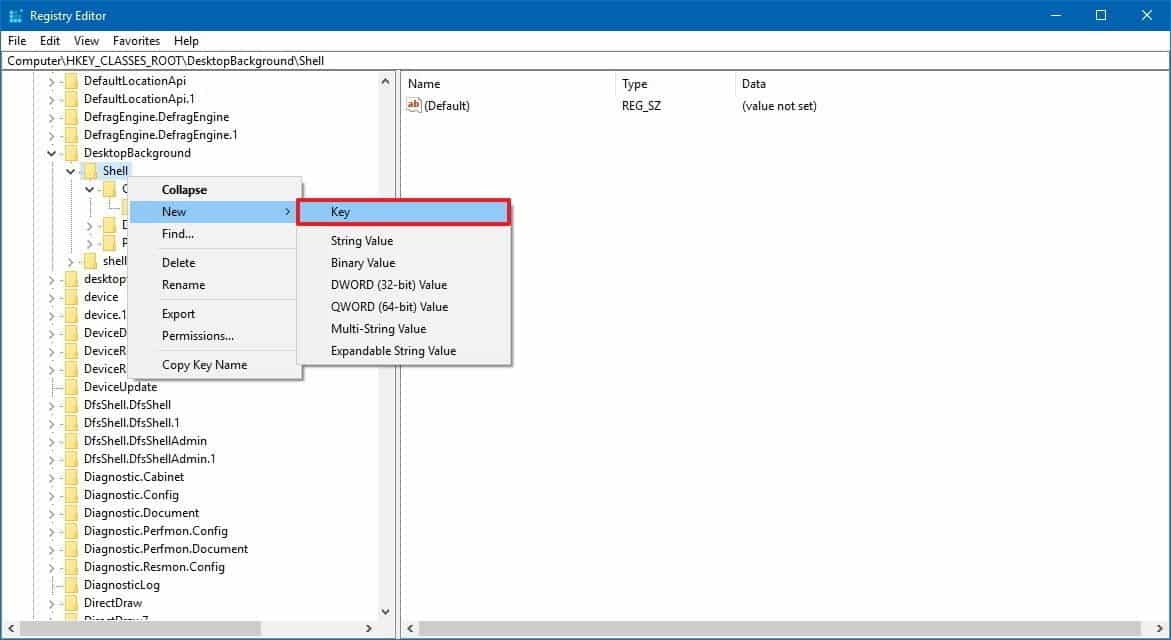Viewport: 1171px width, 640px height.
Task: Click the folder icon next to DefaultLocationApi.1
Action: pyautogui.click(x=72, y=99)
